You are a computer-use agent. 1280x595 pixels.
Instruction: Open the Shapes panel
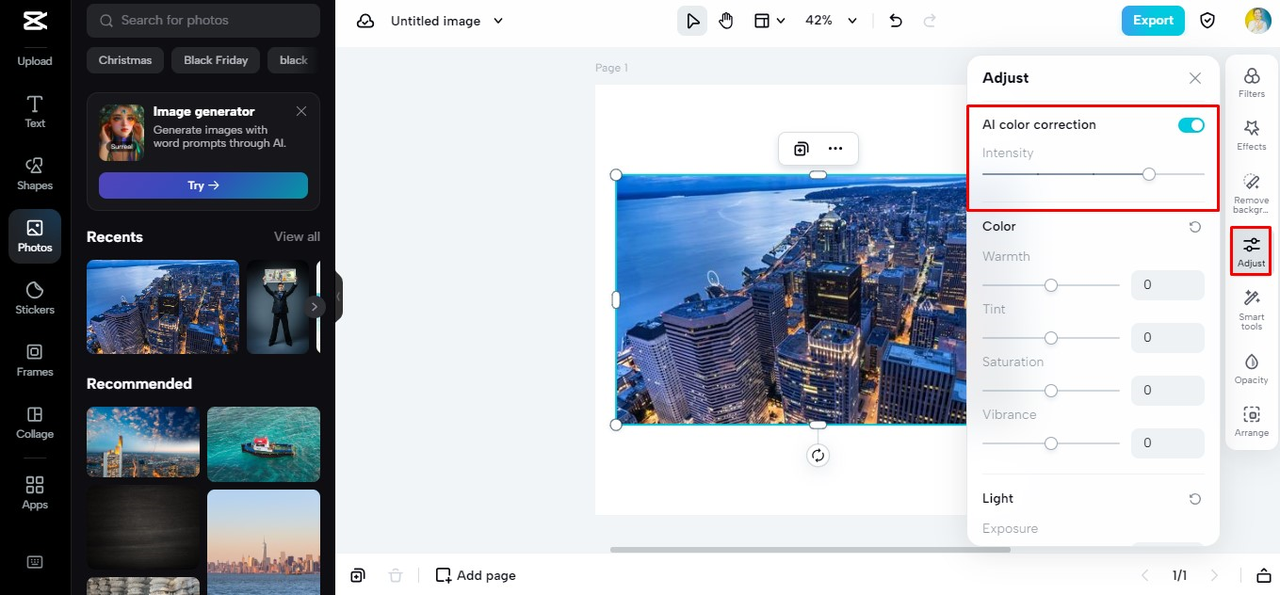[x=35, y=173]
